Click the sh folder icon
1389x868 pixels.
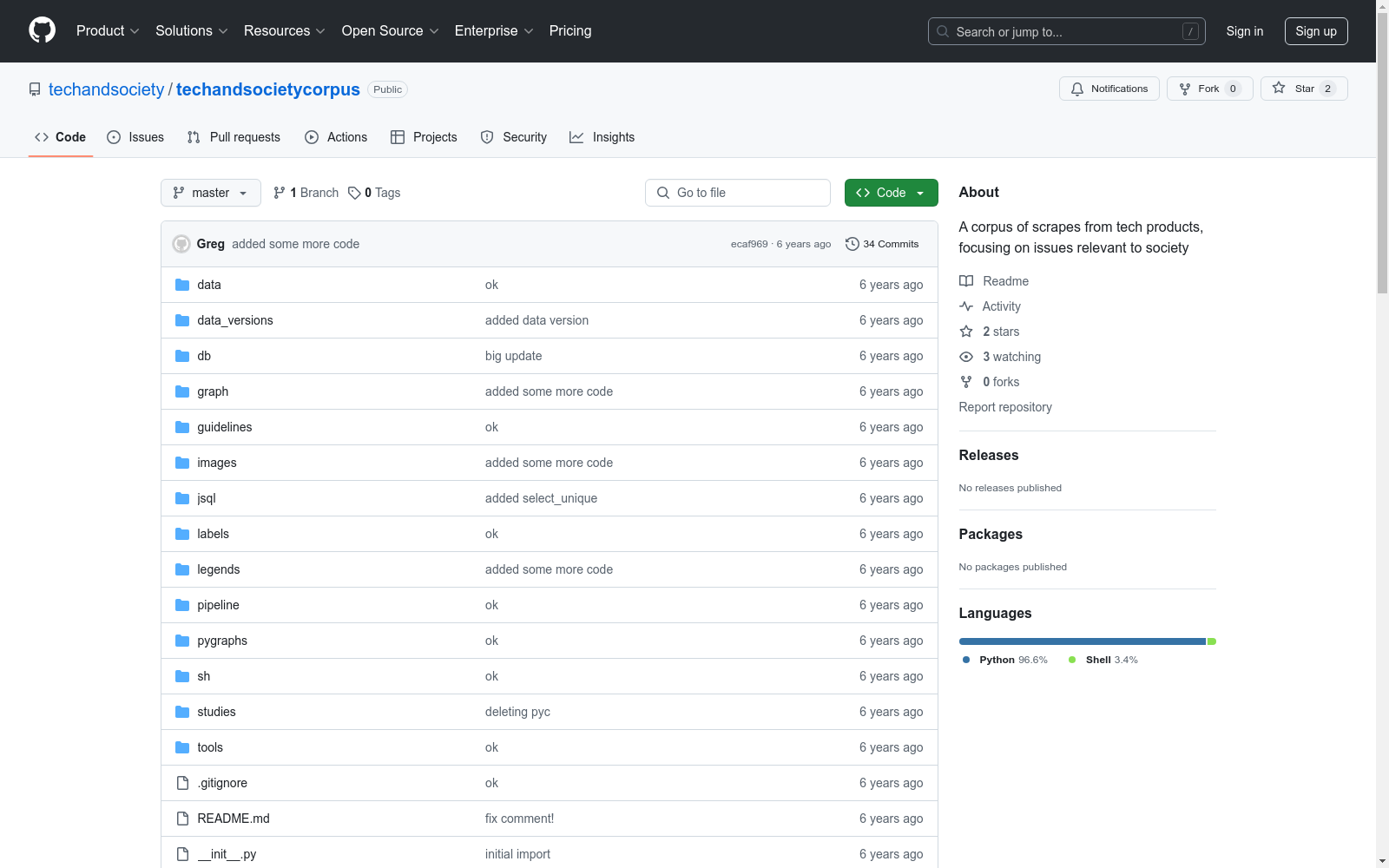tap(182, 676)
